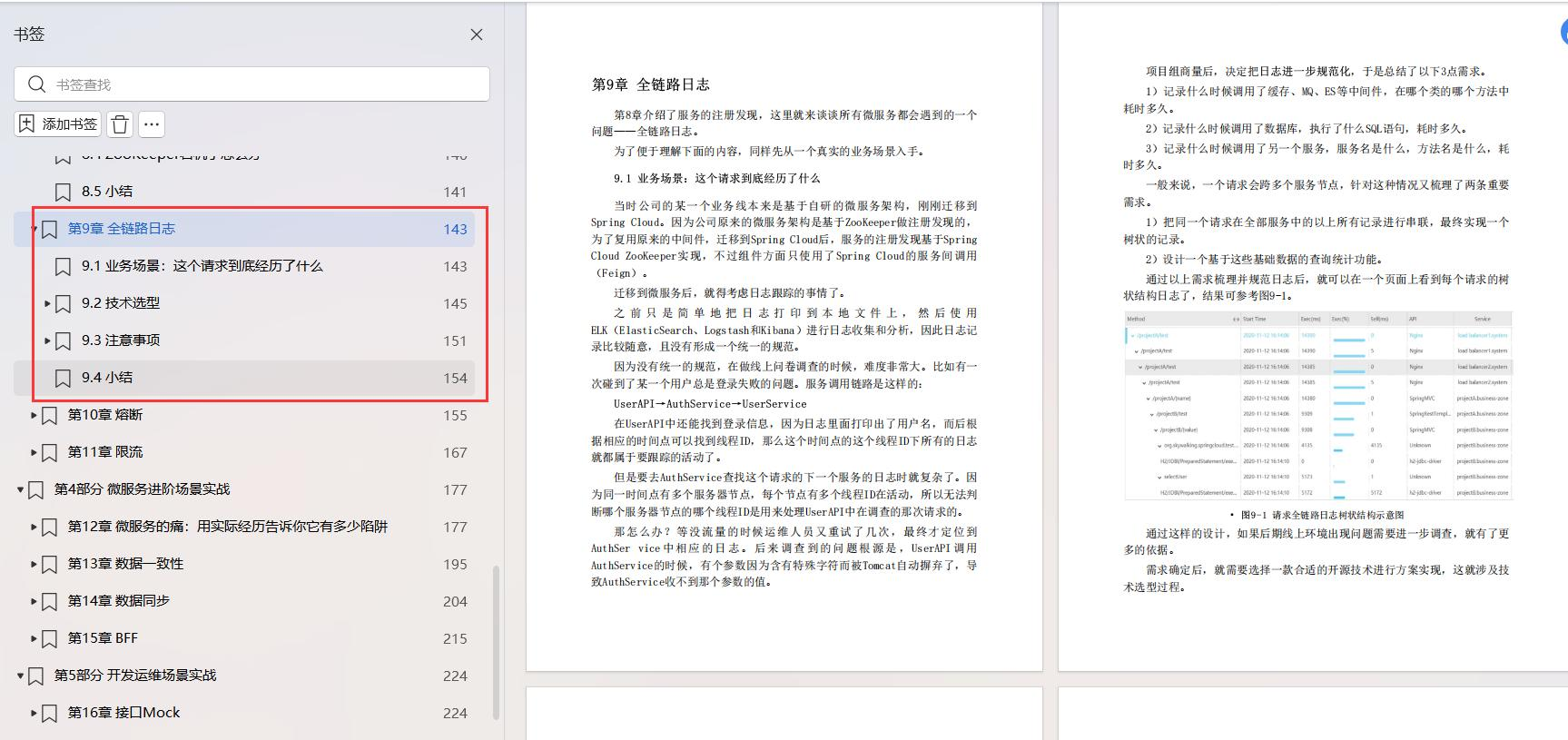Expand the 第13章 数据一致性 chapter
This screenshot has height=740, width=1568.
35,564
